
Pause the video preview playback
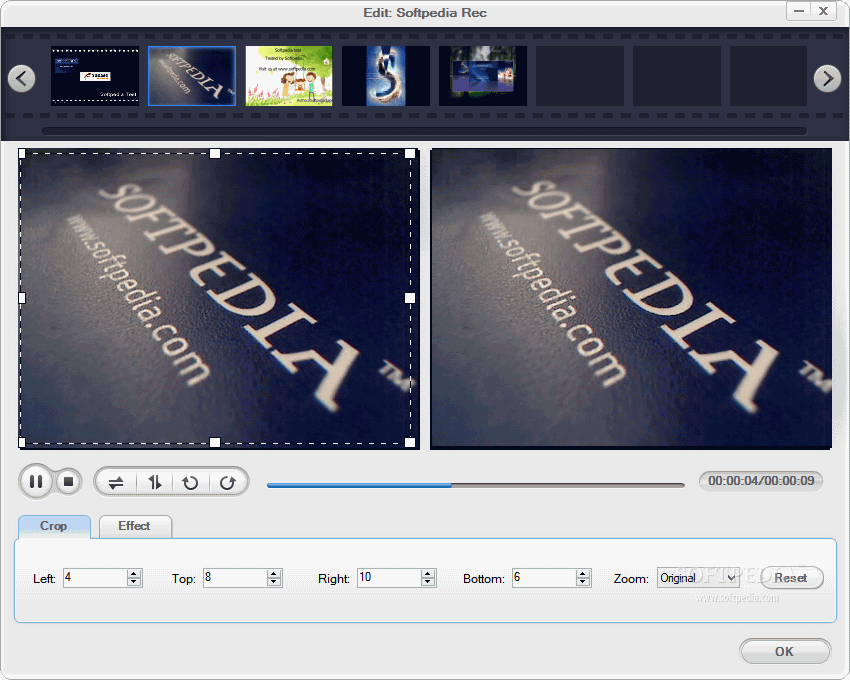(x=36, y=482)
